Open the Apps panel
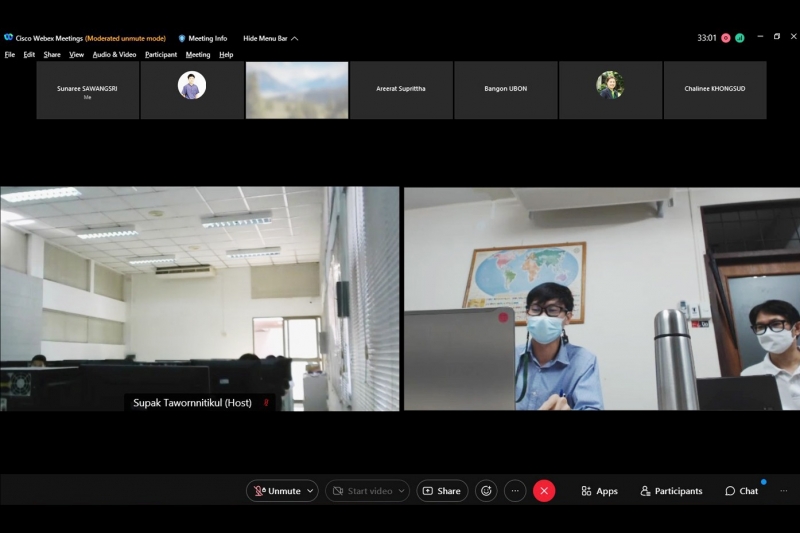Screen dimensions: 800x533 (x=599, y=491)
